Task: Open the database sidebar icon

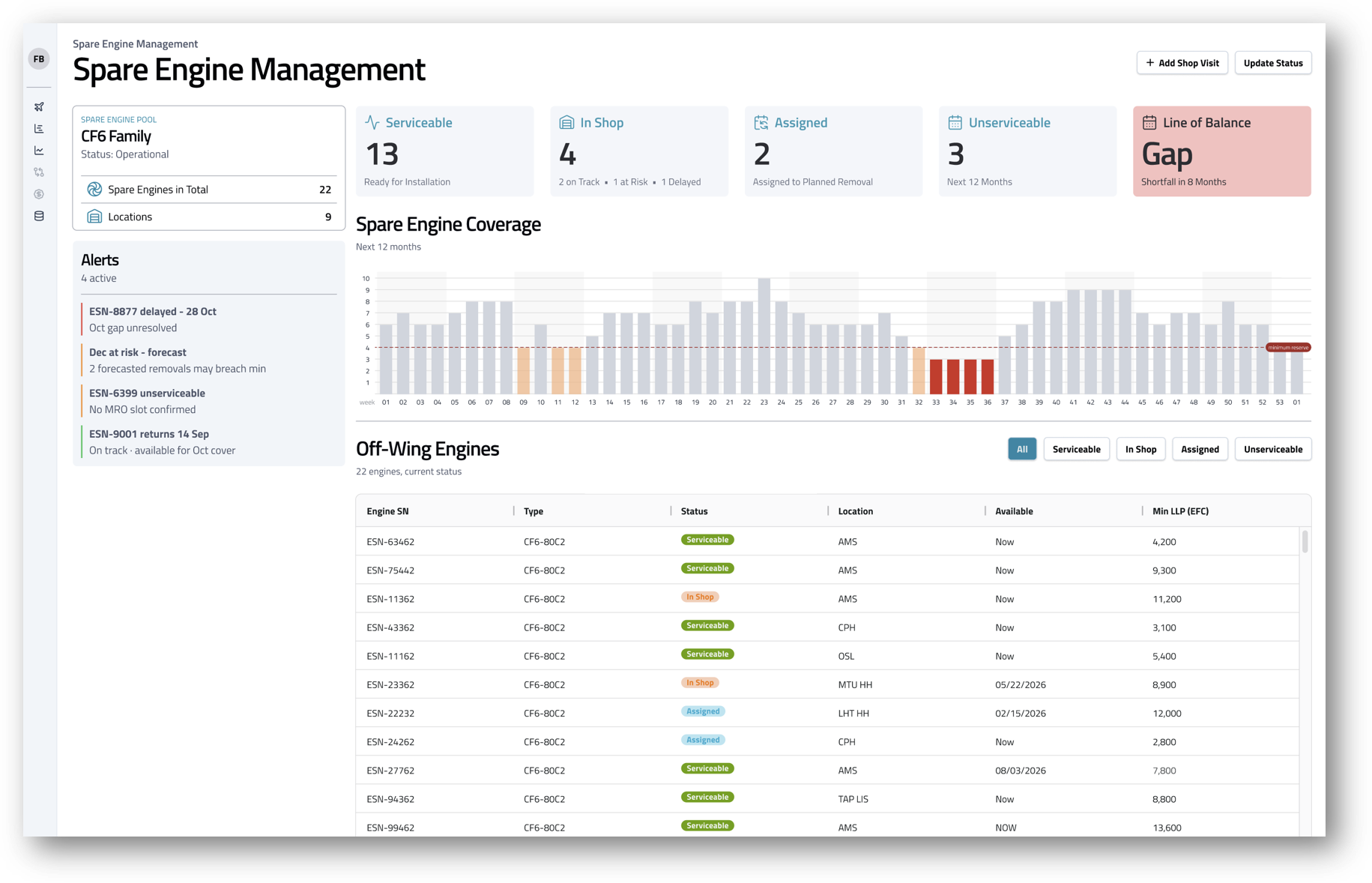Action: pos(39,216)
